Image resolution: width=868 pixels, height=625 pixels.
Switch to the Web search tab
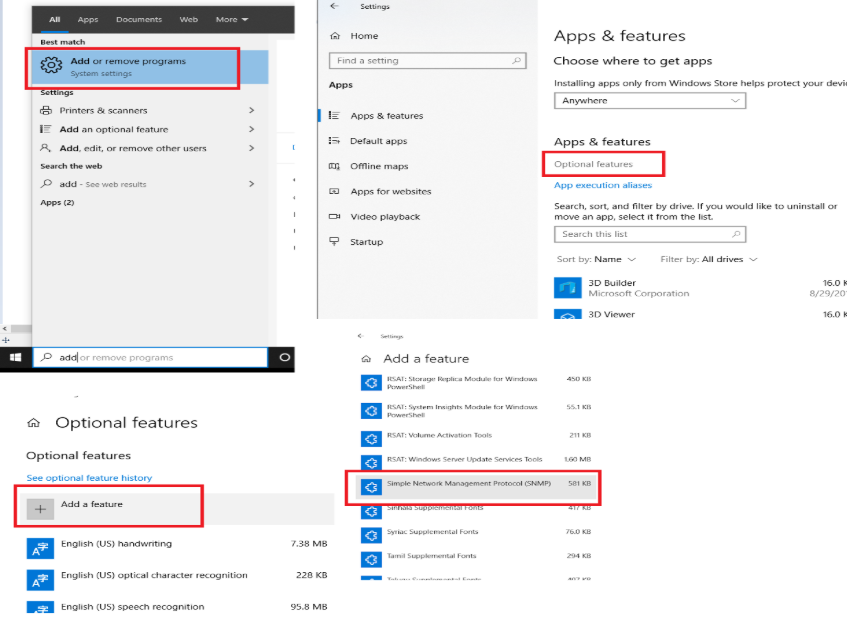click(x=188, y=19)
